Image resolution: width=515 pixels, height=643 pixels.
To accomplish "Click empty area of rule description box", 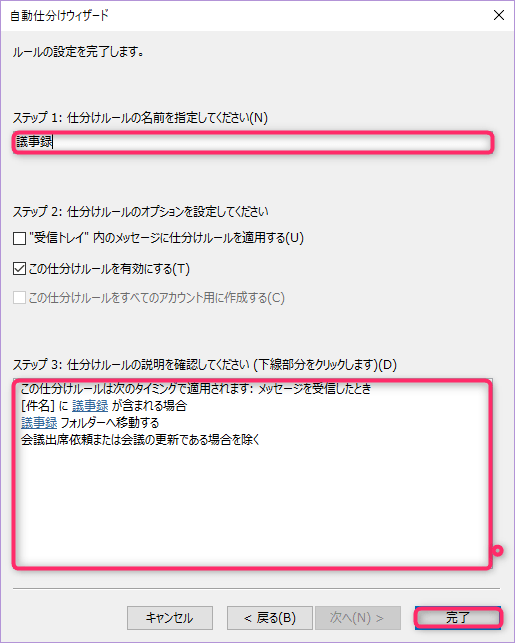I will (x=253, y=504).
